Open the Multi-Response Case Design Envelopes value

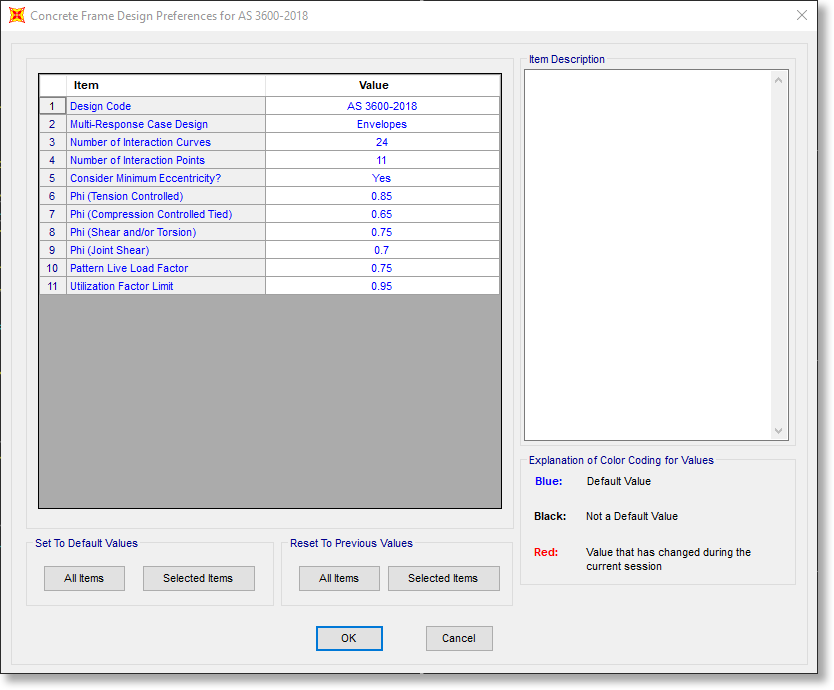coord(382,124)
